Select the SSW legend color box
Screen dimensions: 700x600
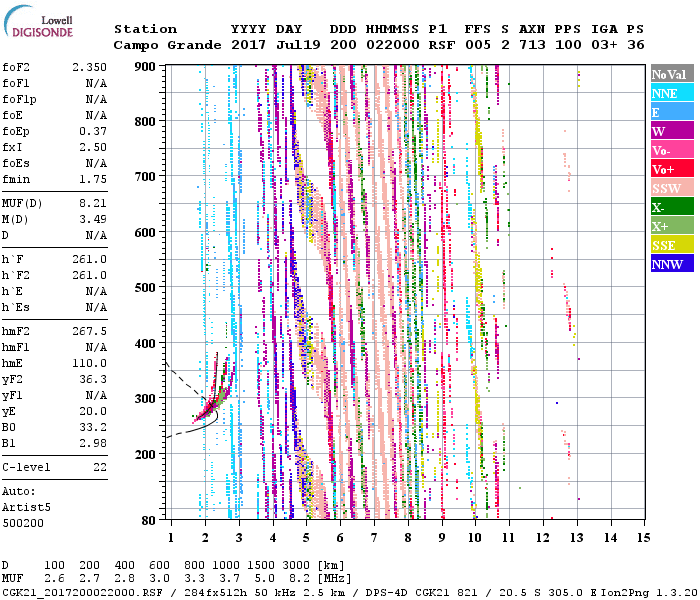pos(672,188)
